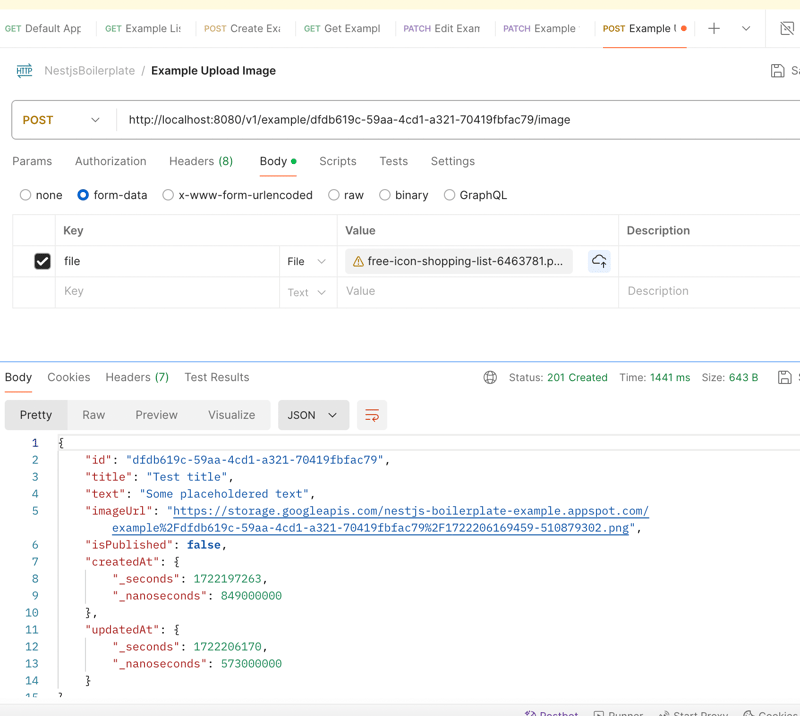Select x-www-form-urlencoded radio button
The height and width of the screenshot is (716, 800).
(168, 195)
